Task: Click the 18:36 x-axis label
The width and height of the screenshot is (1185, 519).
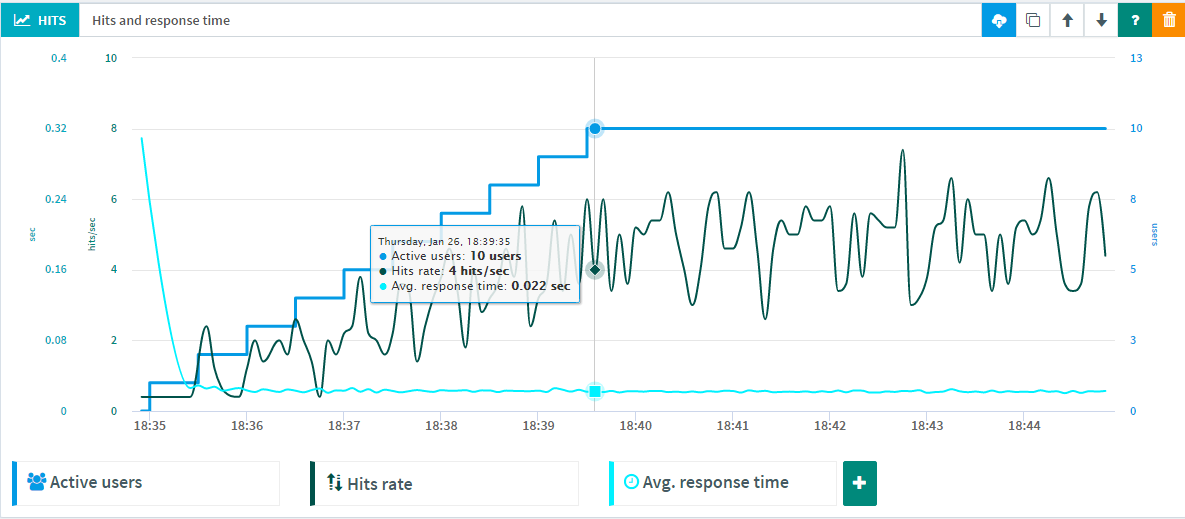Action: point(246,426)
